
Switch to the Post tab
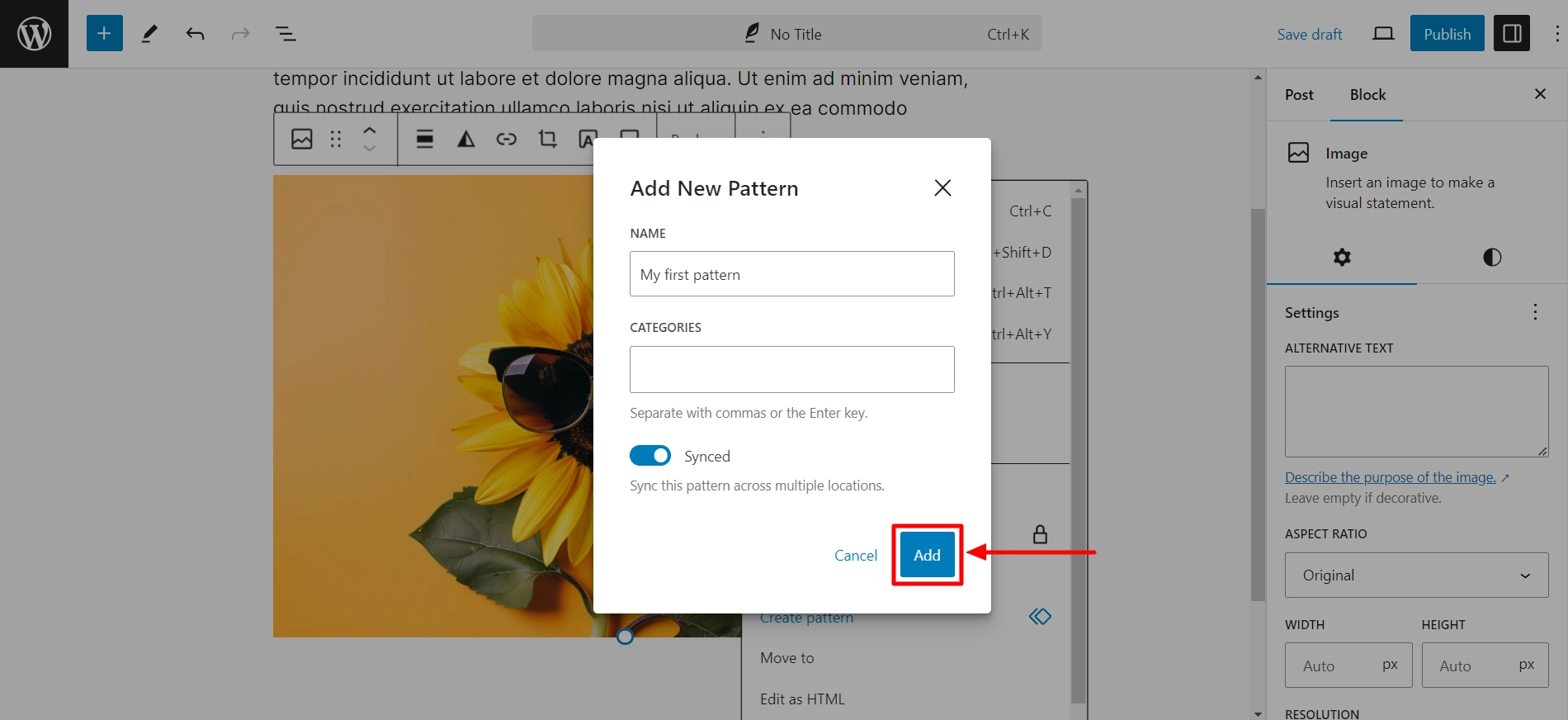tap(1299, 95)
